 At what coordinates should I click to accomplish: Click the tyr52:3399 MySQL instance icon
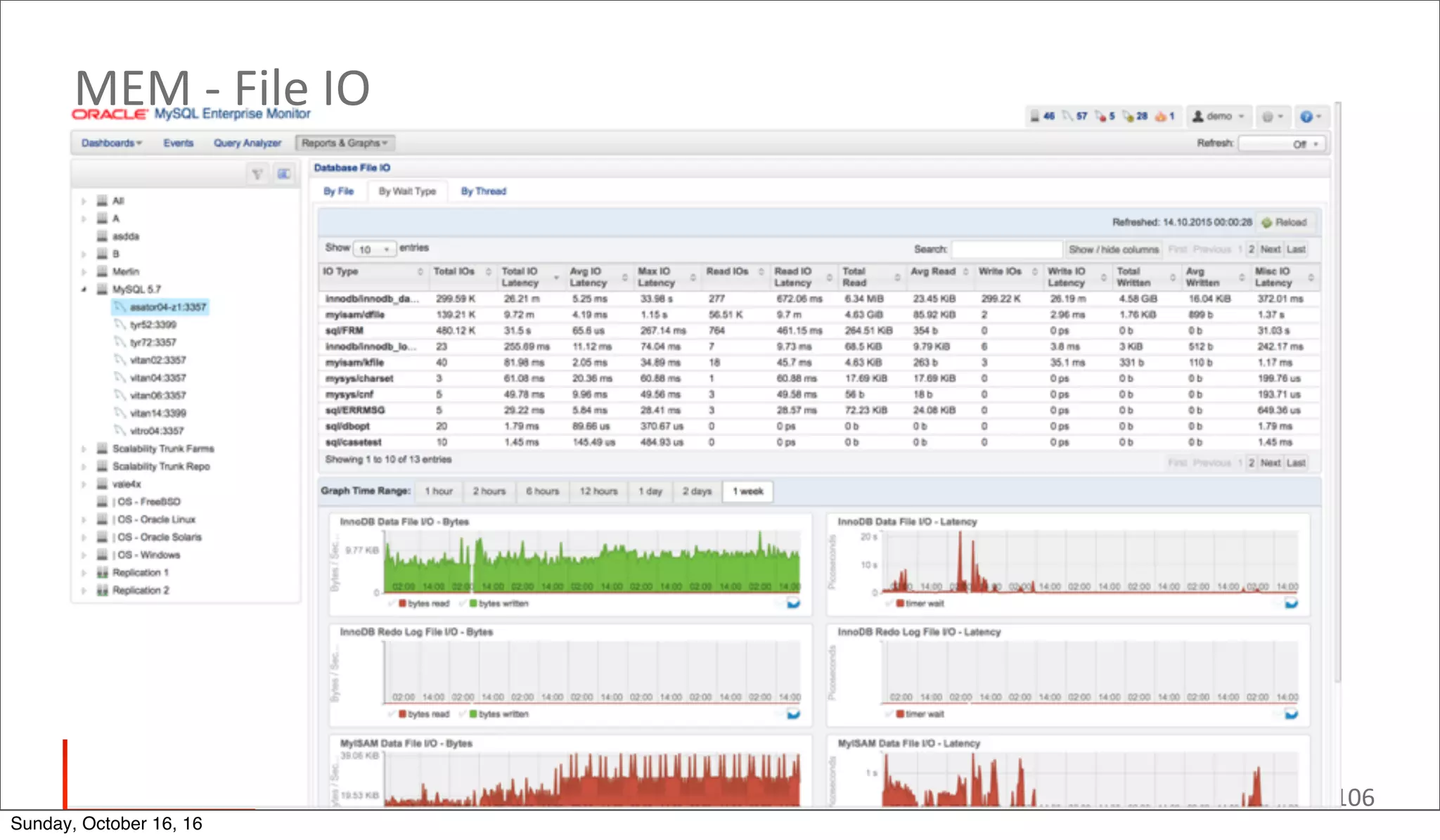point(120,325)
